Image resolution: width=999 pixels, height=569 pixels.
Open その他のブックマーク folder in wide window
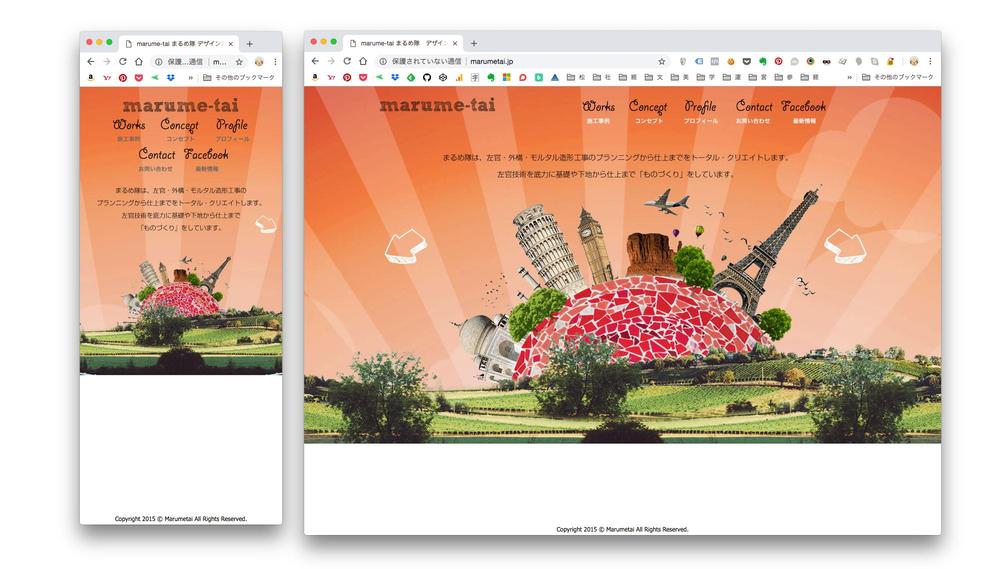pos(898,77)
